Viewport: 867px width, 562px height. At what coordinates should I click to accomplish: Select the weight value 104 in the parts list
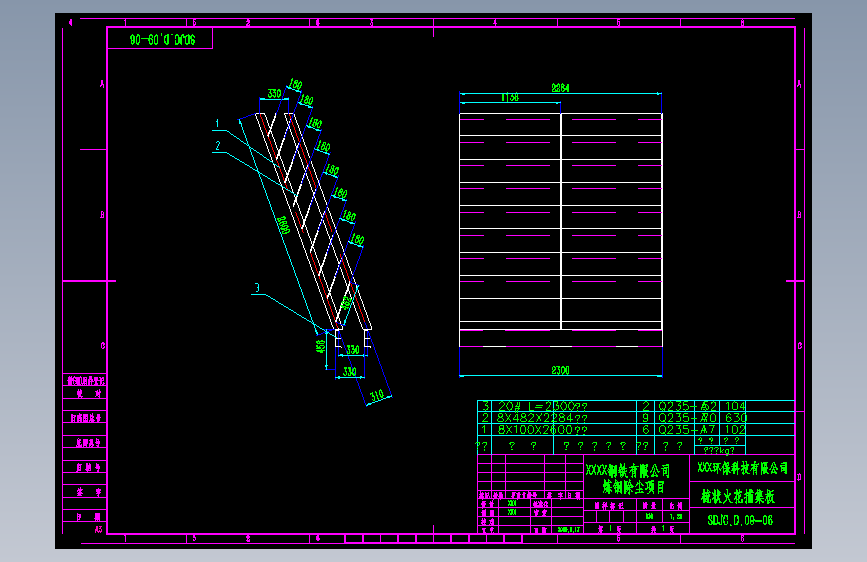click(735, 406)
